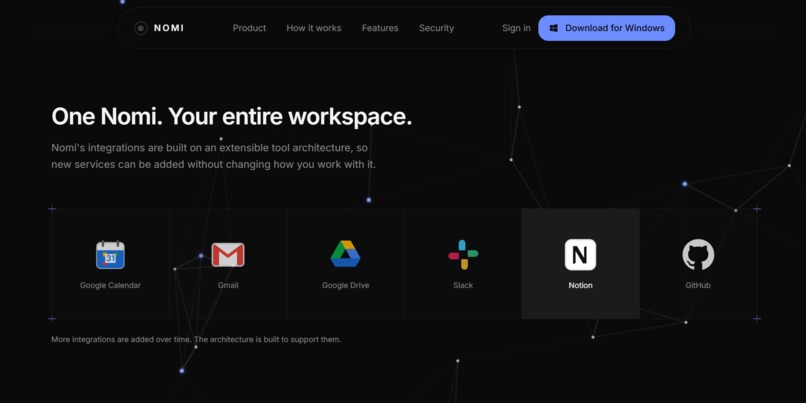Click the GitHub label text
Viewport: 806px width, 403px height.
click(x=698, y=285)
